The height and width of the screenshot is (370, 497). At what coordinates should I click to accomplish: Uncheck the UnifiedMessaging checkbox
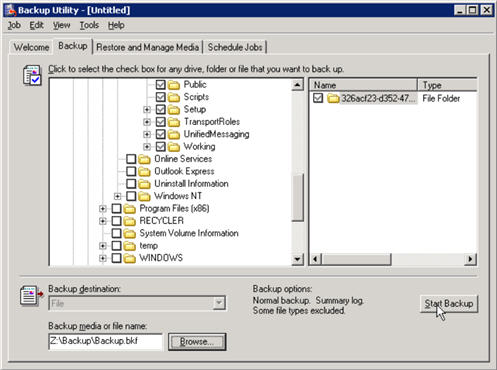161,134
